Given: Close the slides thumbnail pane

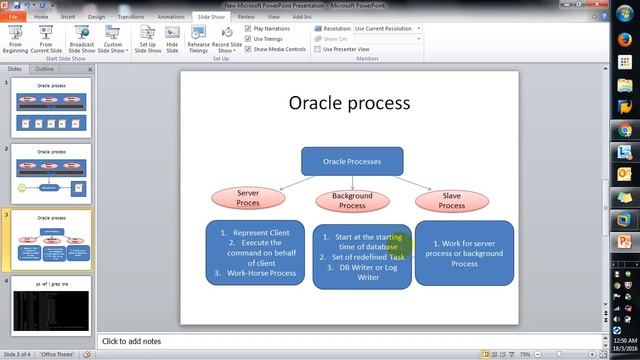Looking at the screenshot, I should [x=90, y=69].
